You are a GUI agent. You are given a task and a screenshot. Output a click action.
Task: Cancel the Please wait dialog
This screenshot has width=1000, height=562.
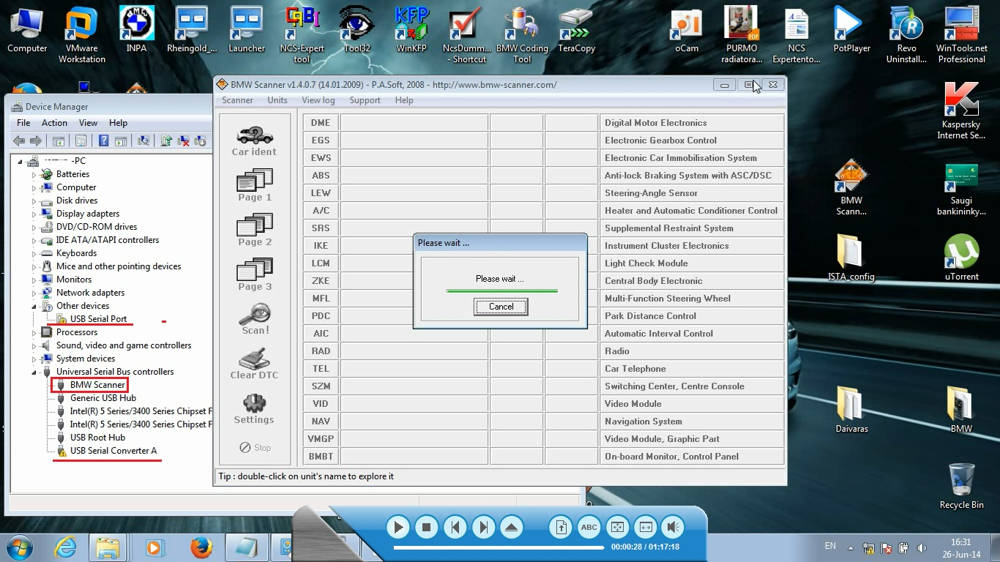point(500,307)
